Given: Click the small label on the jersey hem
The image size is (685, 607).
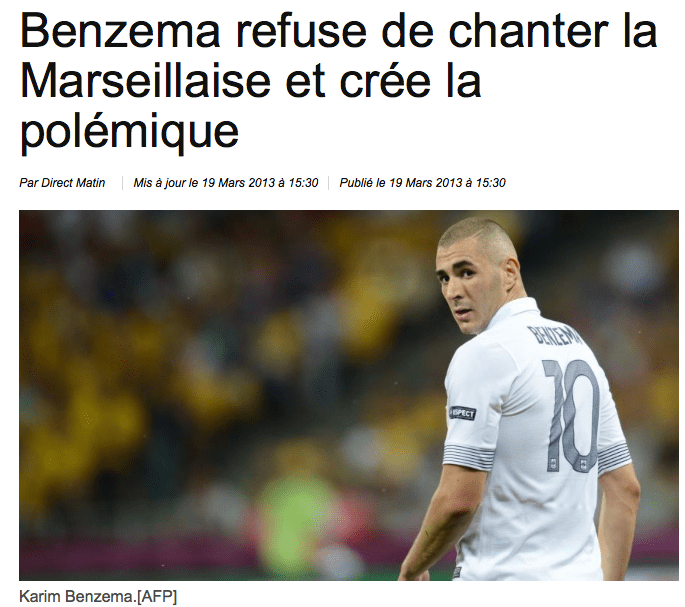Looking at the screenshot, I should click(x=457, y=572).
